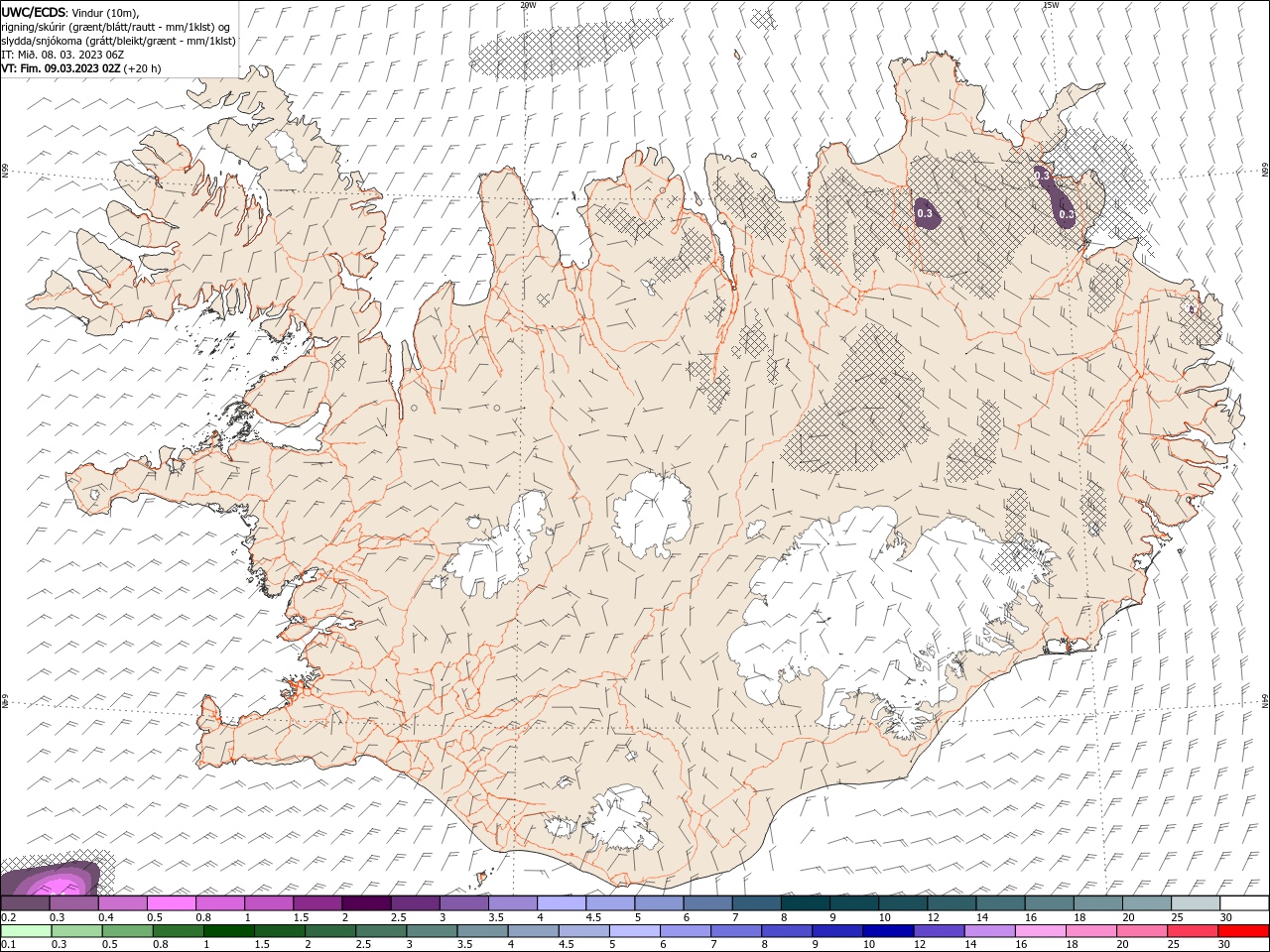Click upper legend swatch between 0.5 and 0.8

(x=172, y=902)
